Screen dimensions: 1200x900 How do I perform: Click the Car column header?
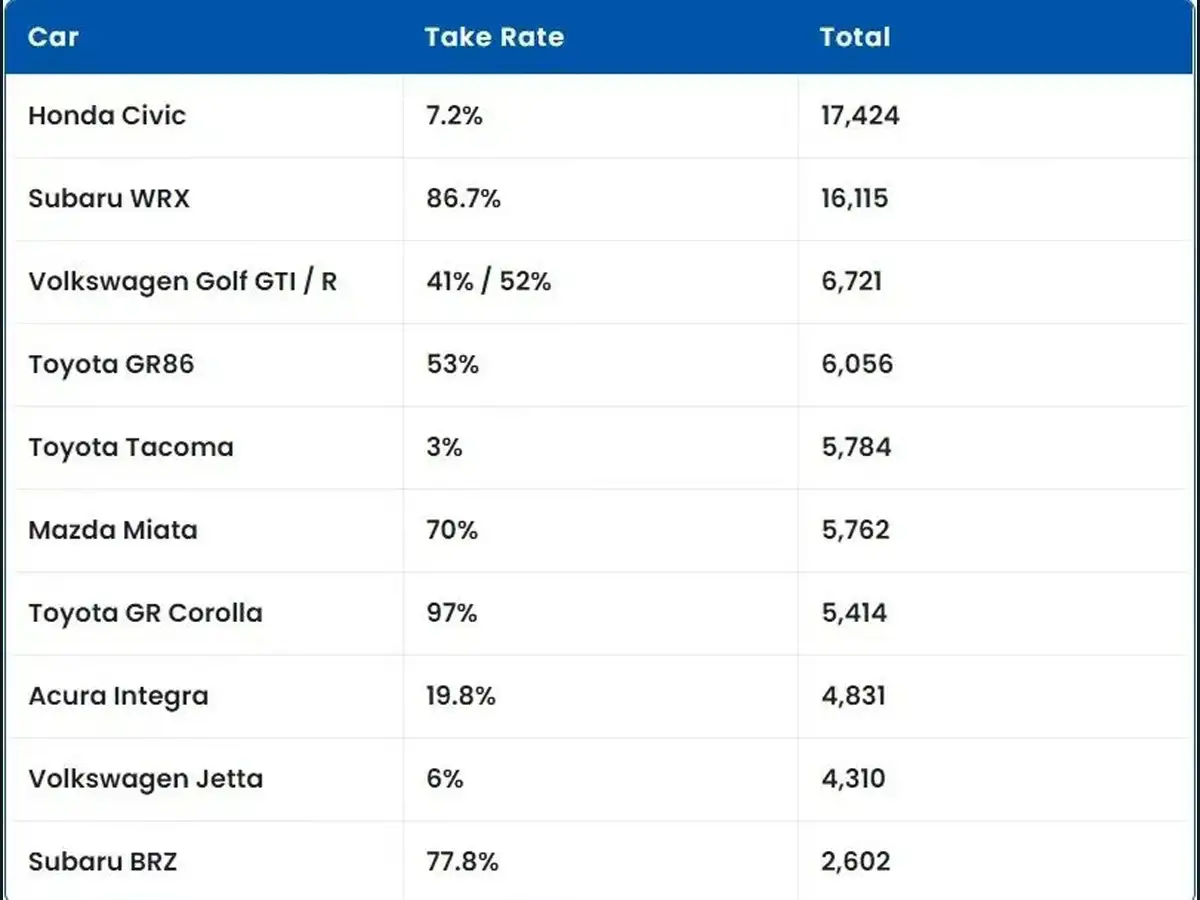coord(53,37)
